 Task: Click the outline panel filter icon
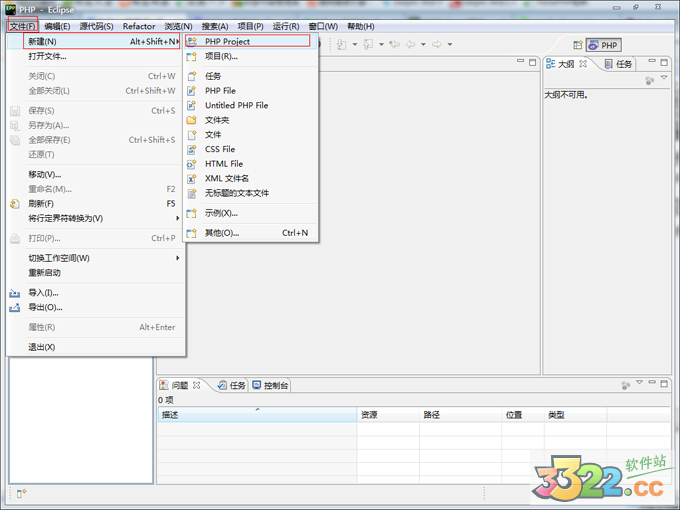pyautogui.click(x=649, y=80)
